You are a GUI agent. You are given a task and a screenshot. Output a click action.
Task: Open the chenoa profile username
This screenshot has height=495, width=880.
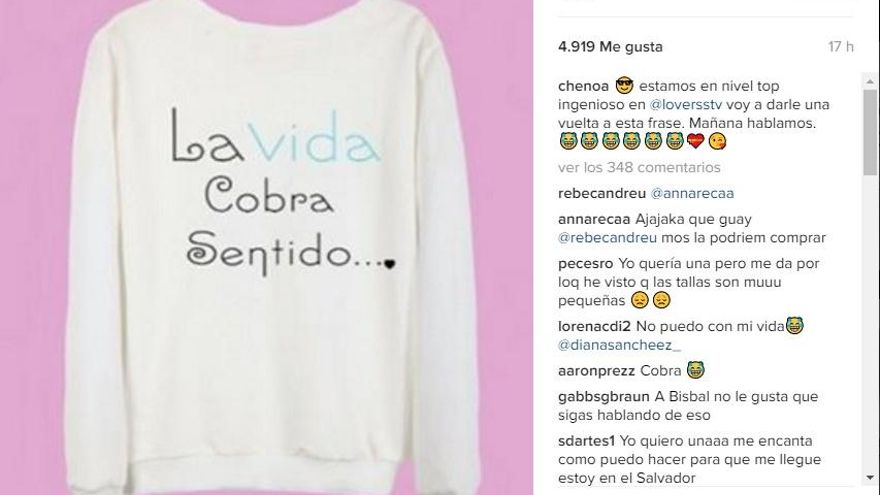click(x=583, y=86)
